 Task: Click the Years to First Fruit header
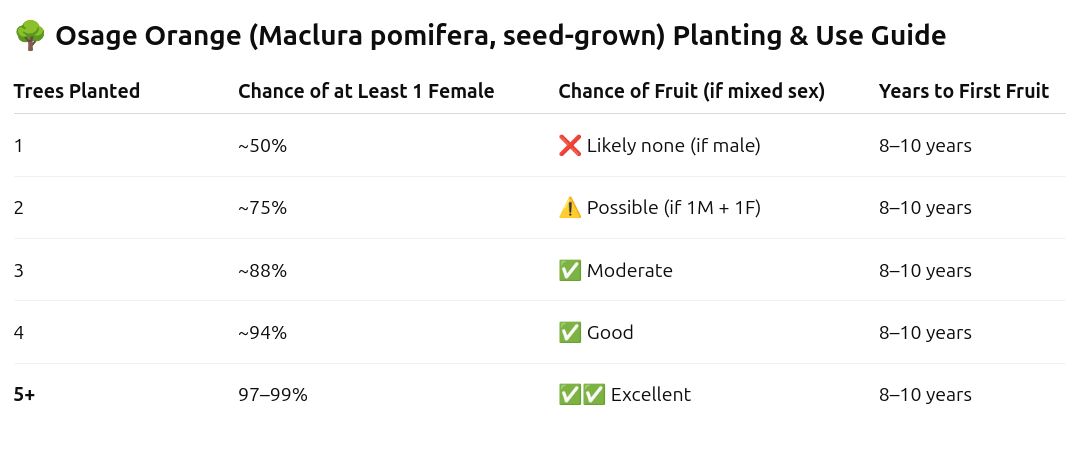[964, 91]
